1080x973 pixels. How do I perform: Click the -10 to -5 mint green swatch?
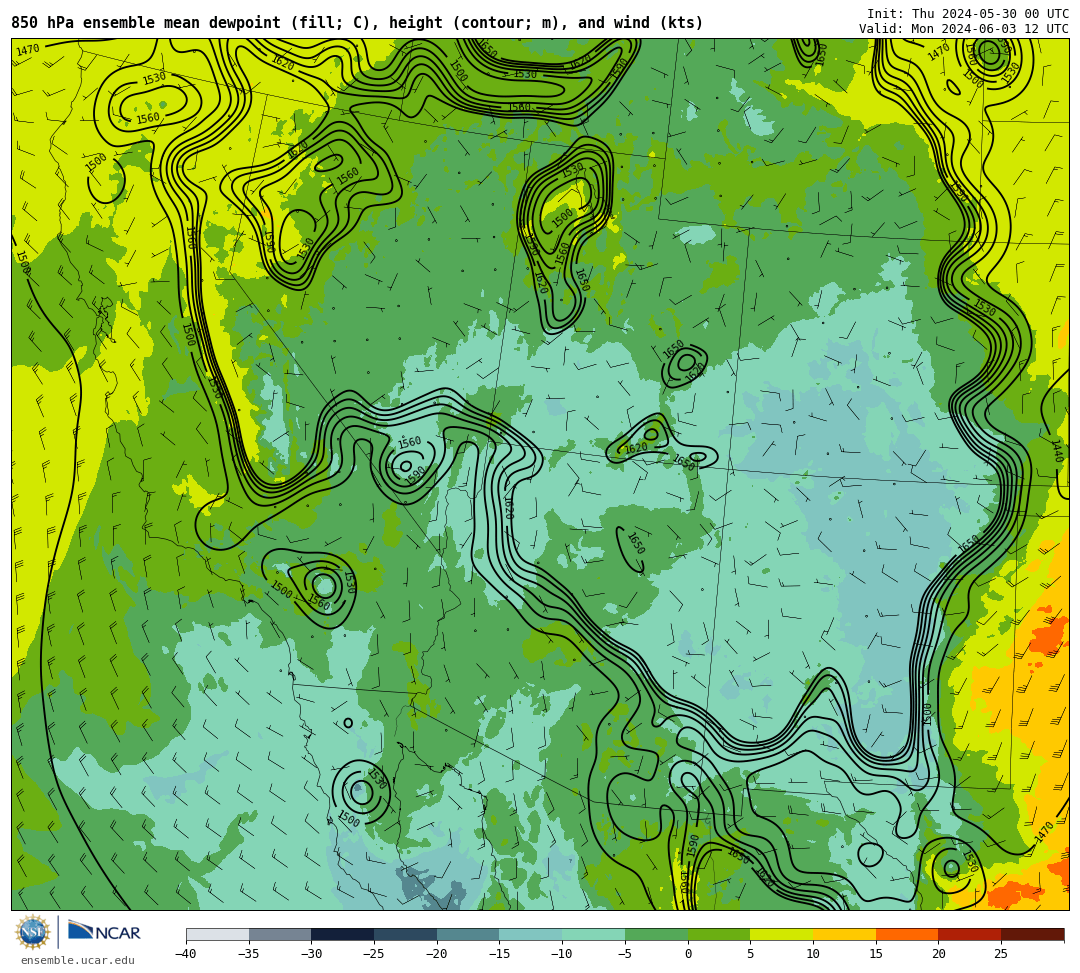(594, 934)
